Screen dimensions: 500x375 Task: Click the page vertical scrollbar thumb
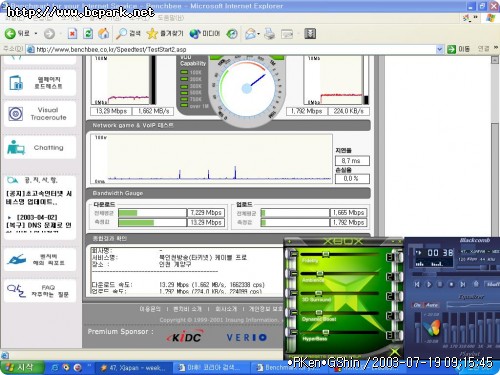495,180
